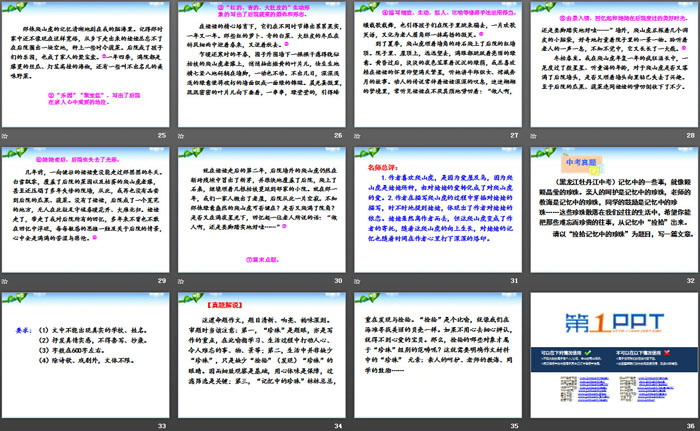Image resolution: width=700 pixels, height=431 pixels.
Task: Select slide 30 thumbnail with the 篇末点题 note
Action: 262,210
